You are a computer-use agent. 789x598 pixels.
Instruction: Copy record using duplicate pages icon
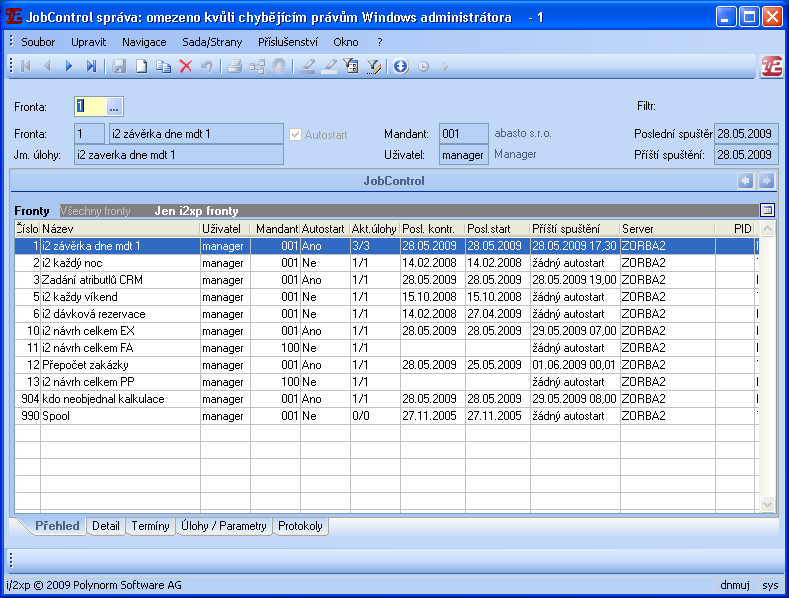point(164,66)
